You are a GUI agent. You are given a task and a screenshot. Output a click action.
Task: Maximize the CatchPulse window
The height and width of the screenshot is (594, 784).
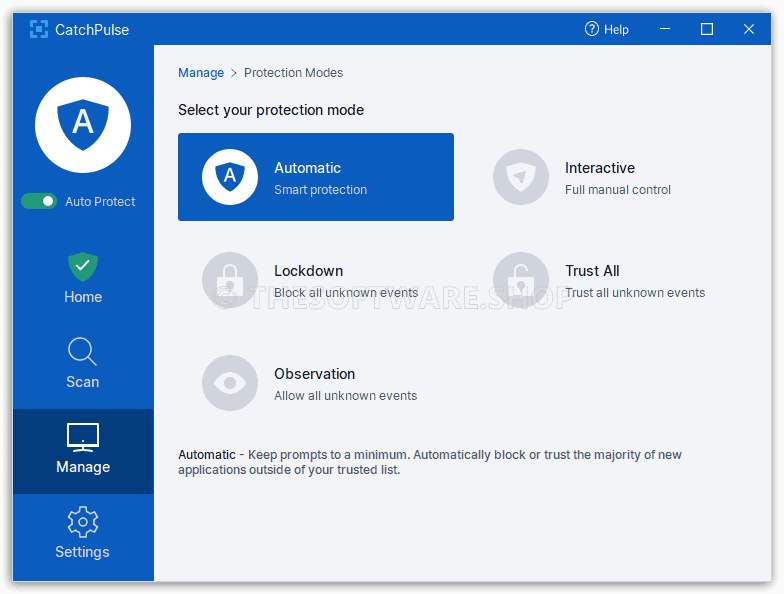pos(707,30)
